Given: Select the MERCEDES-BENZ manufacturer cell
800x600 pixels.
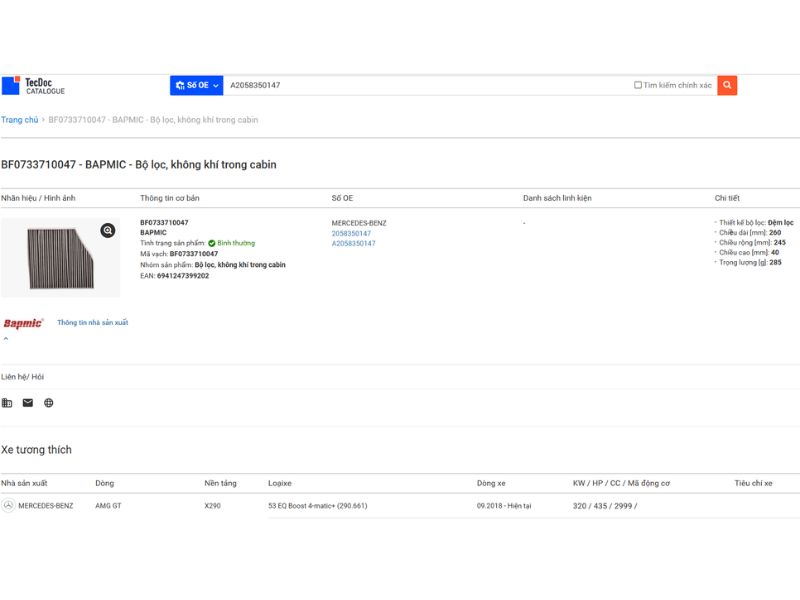Looking at the screenshot, I should (x=46, y=506).
